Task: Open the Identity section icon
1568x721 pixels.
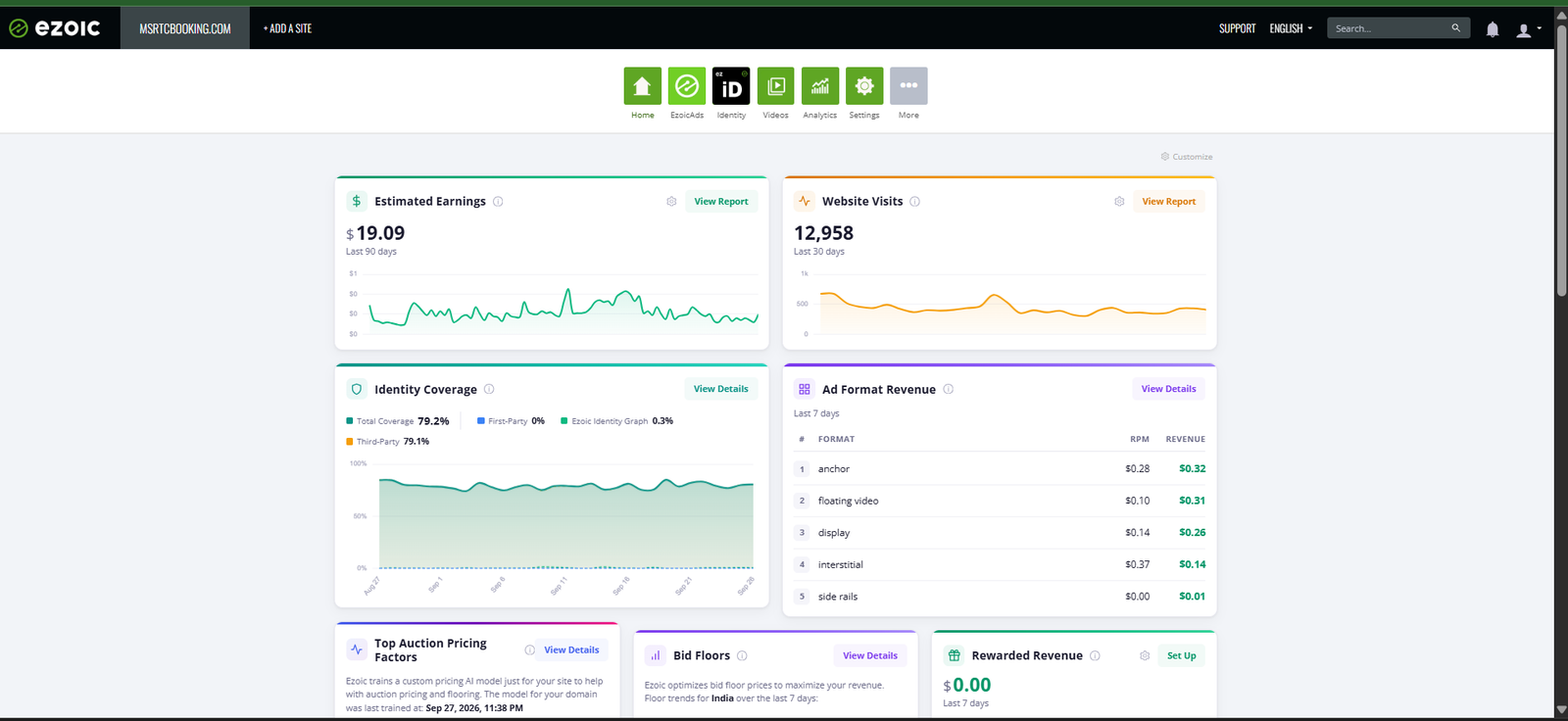Action: coord(731,86)
